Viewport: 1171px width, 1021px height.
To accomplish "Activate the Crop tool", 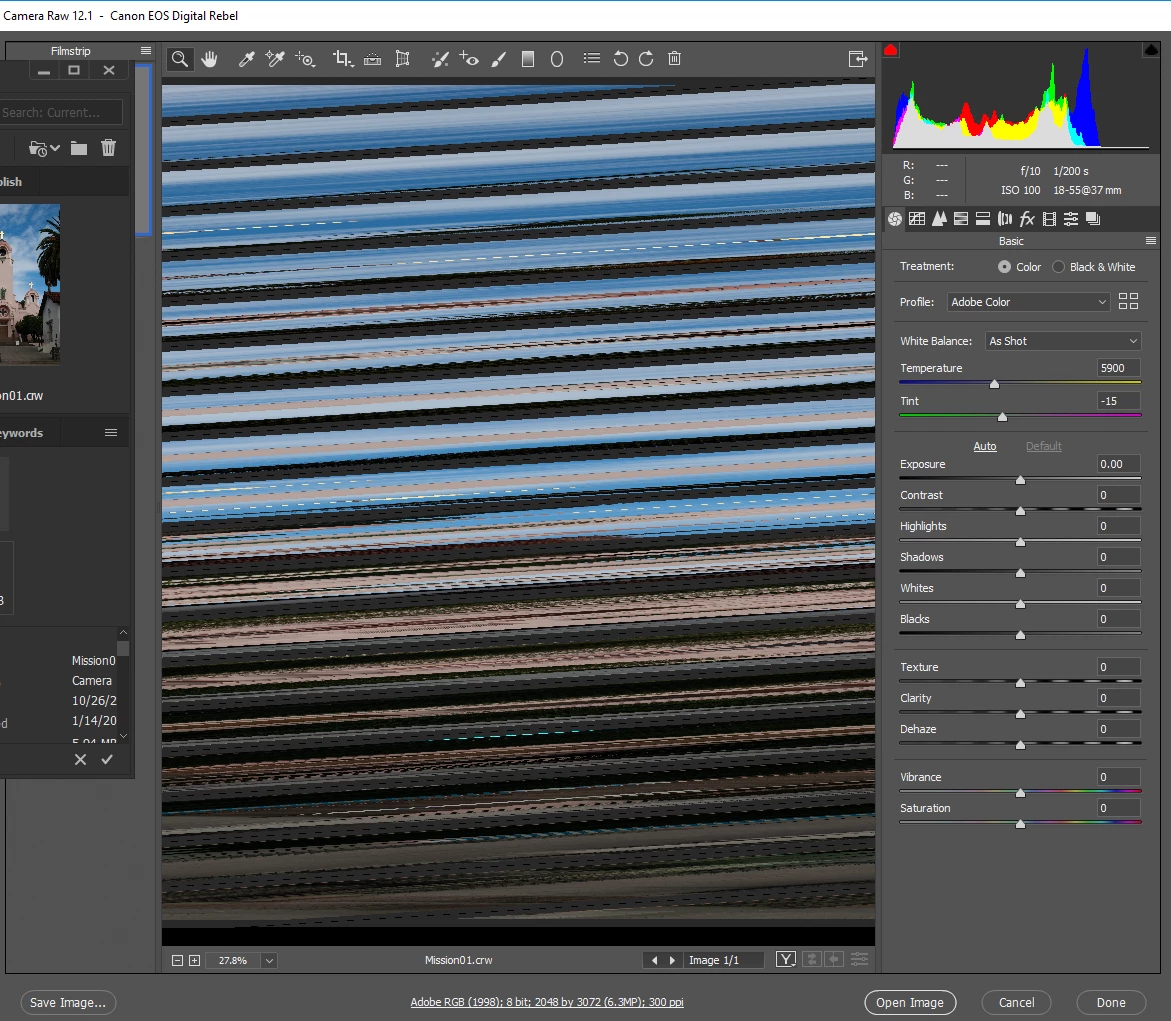I will (x=342, y=59).
